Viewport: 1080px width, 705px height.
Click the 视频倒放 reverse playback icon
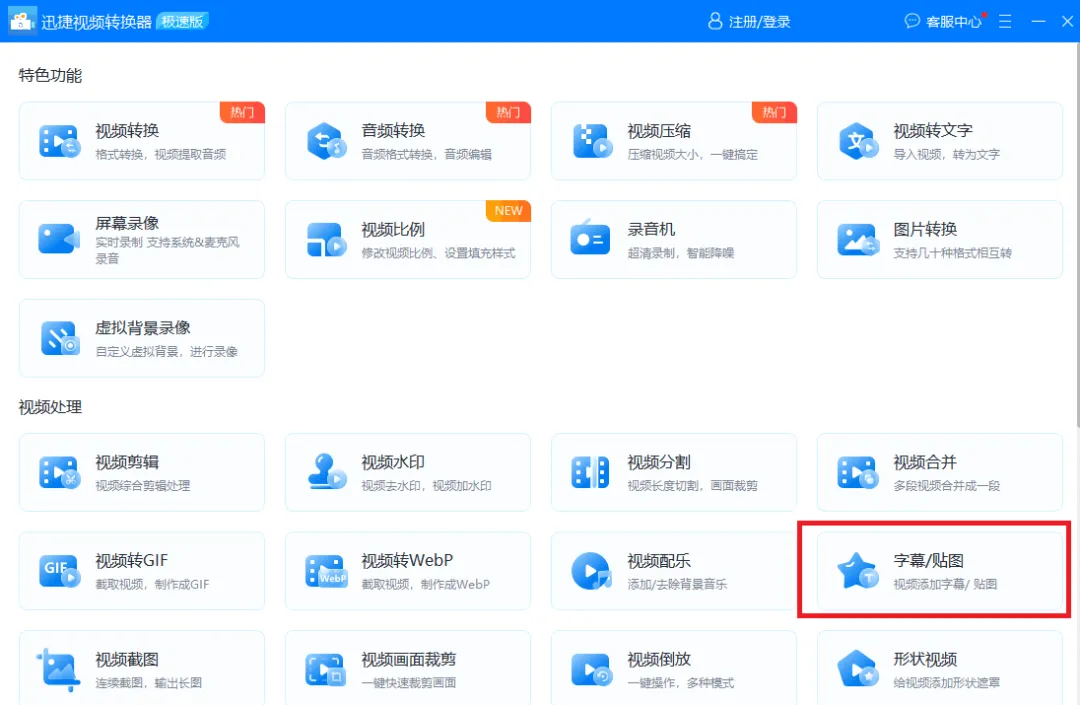click(x=592, y=669)
